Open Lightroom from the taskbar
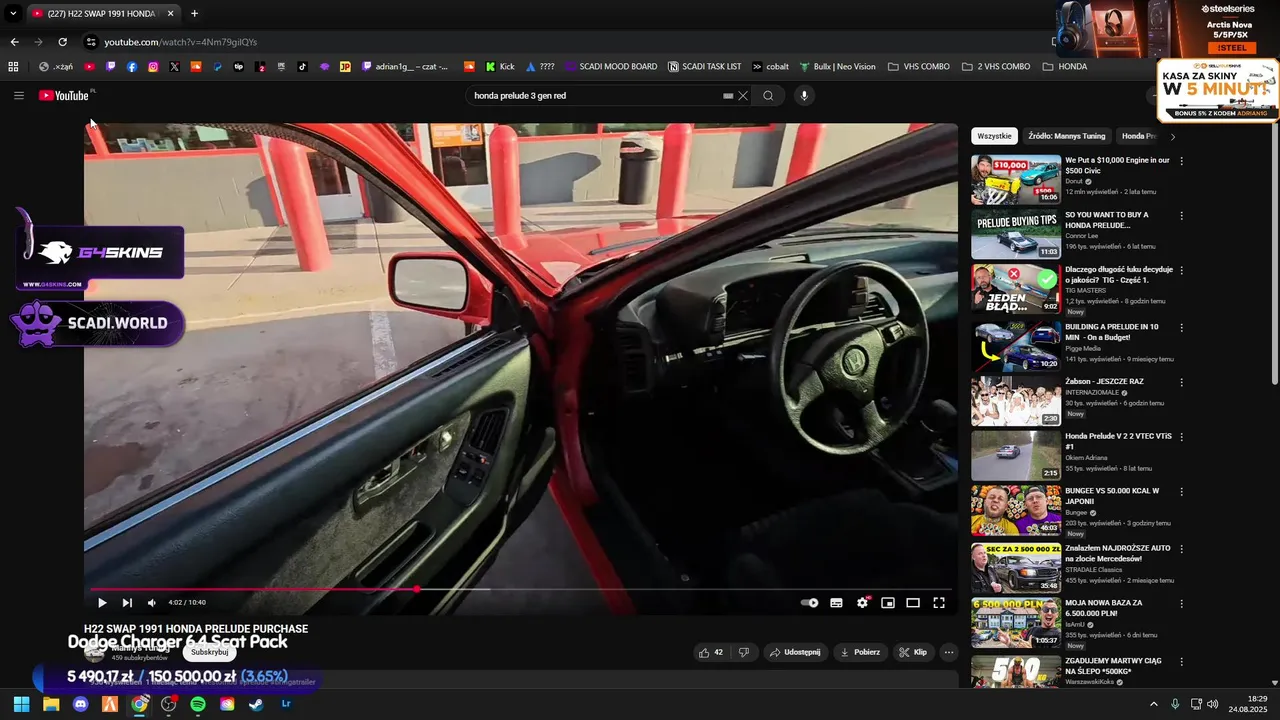Viewport: 1280px width, 720px height. (x=286, y=704)
